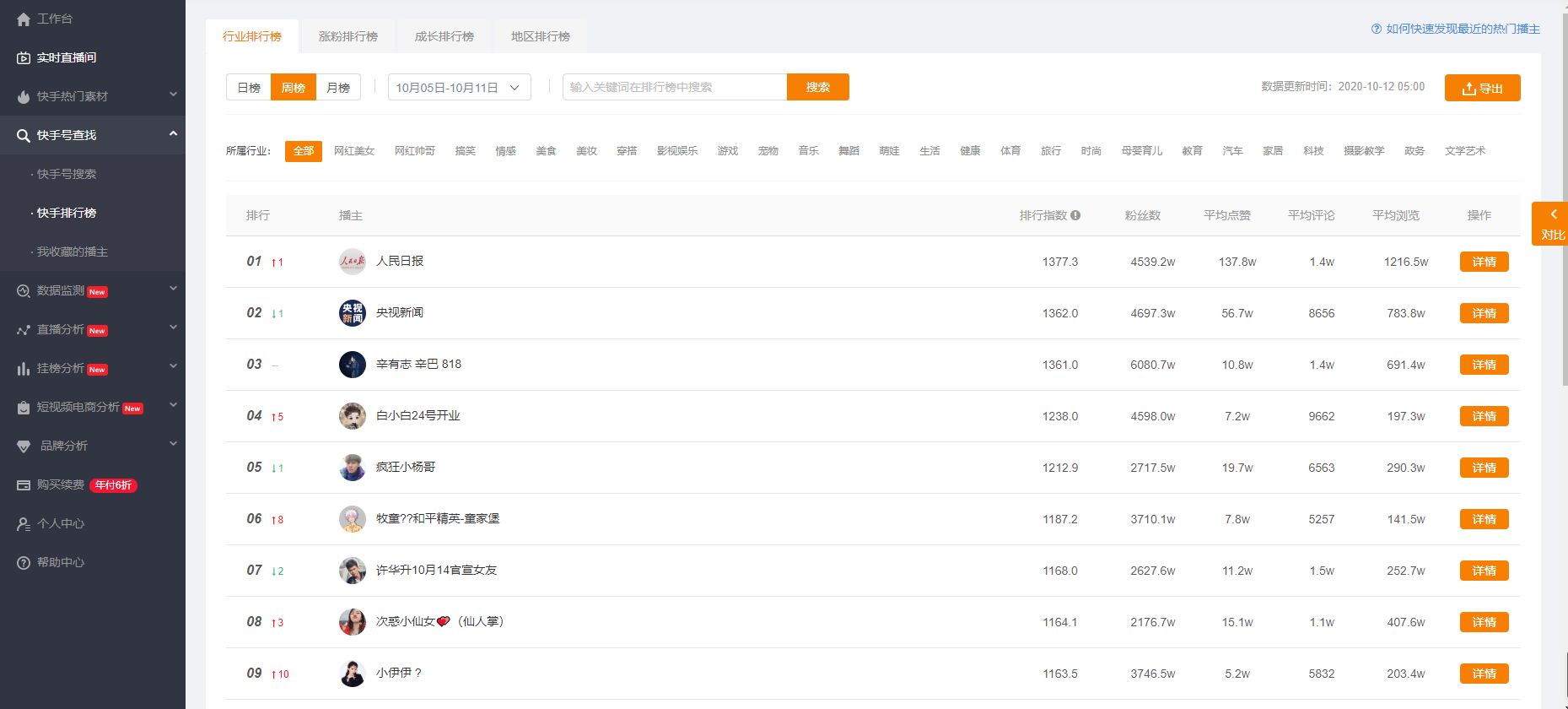Switch to 行业排行榜 tab
The image size is (1568, 709).
click(252, 36)
